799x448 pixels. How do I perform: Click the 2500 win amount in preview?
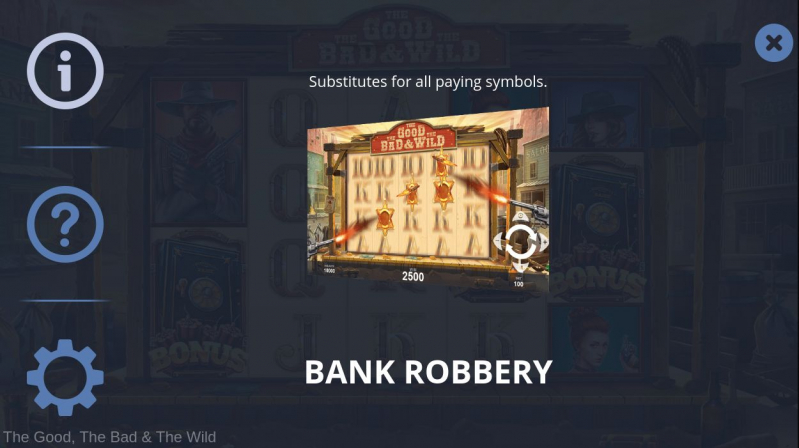click(413, 276)
